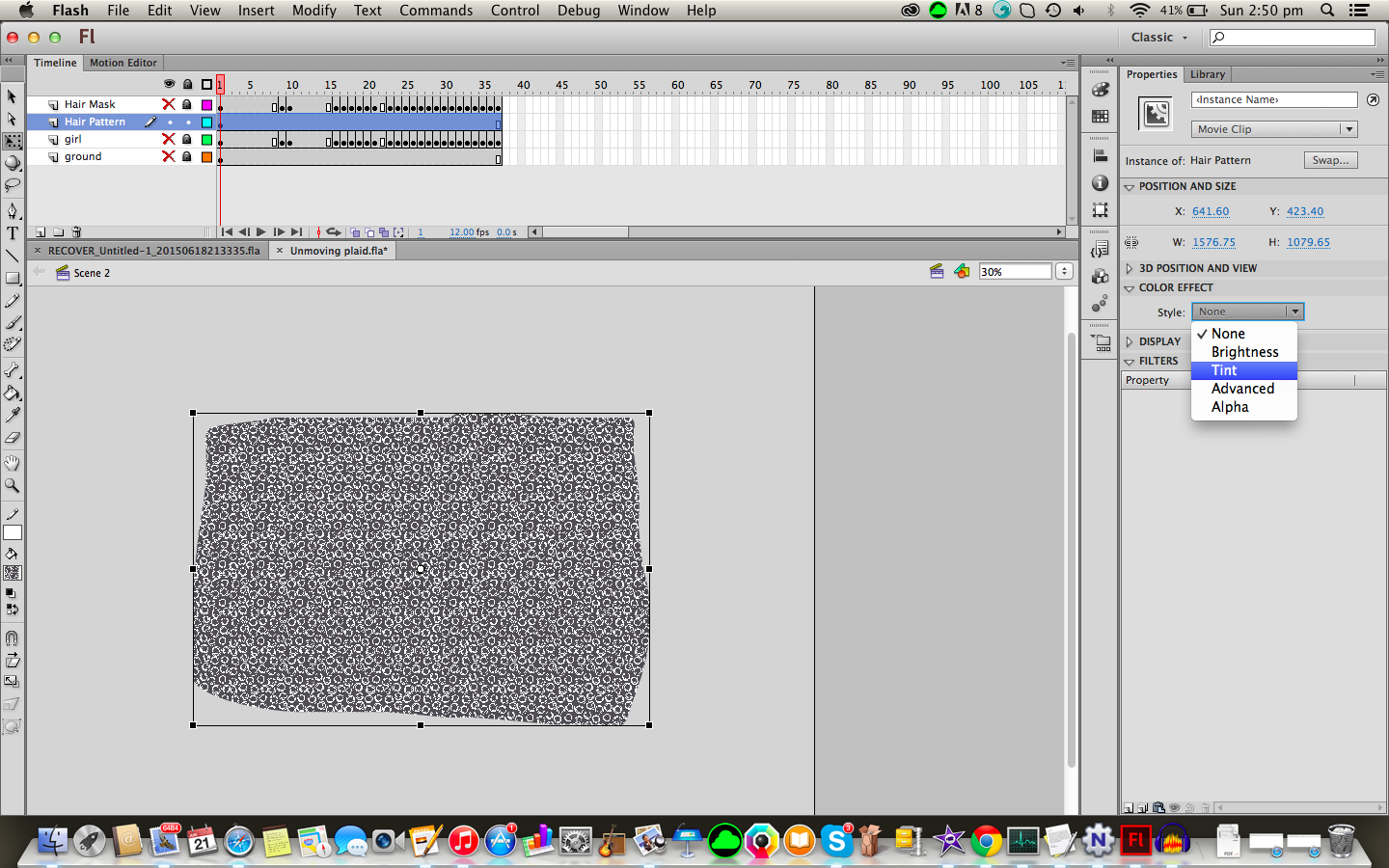Viewport: 1389px width, 868px height.
Task: Delete the selected timeline layer
Action: coord(76,232)
